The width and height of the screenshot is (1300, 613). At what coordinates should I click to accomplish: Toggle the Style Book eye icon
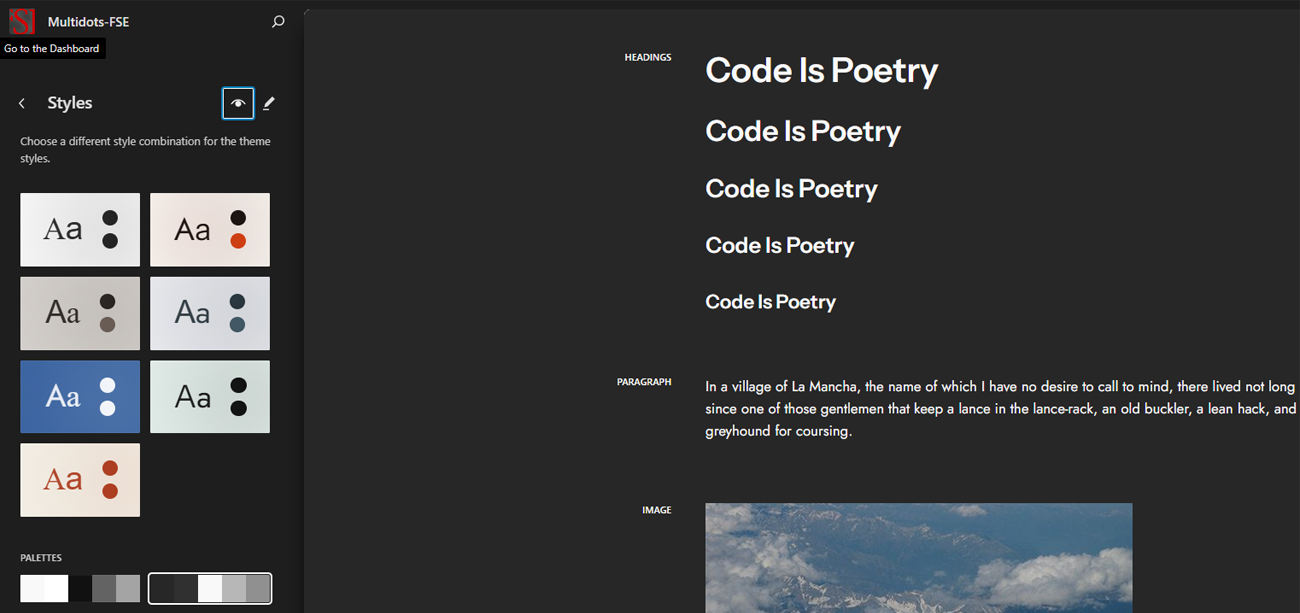pos(238,103)
